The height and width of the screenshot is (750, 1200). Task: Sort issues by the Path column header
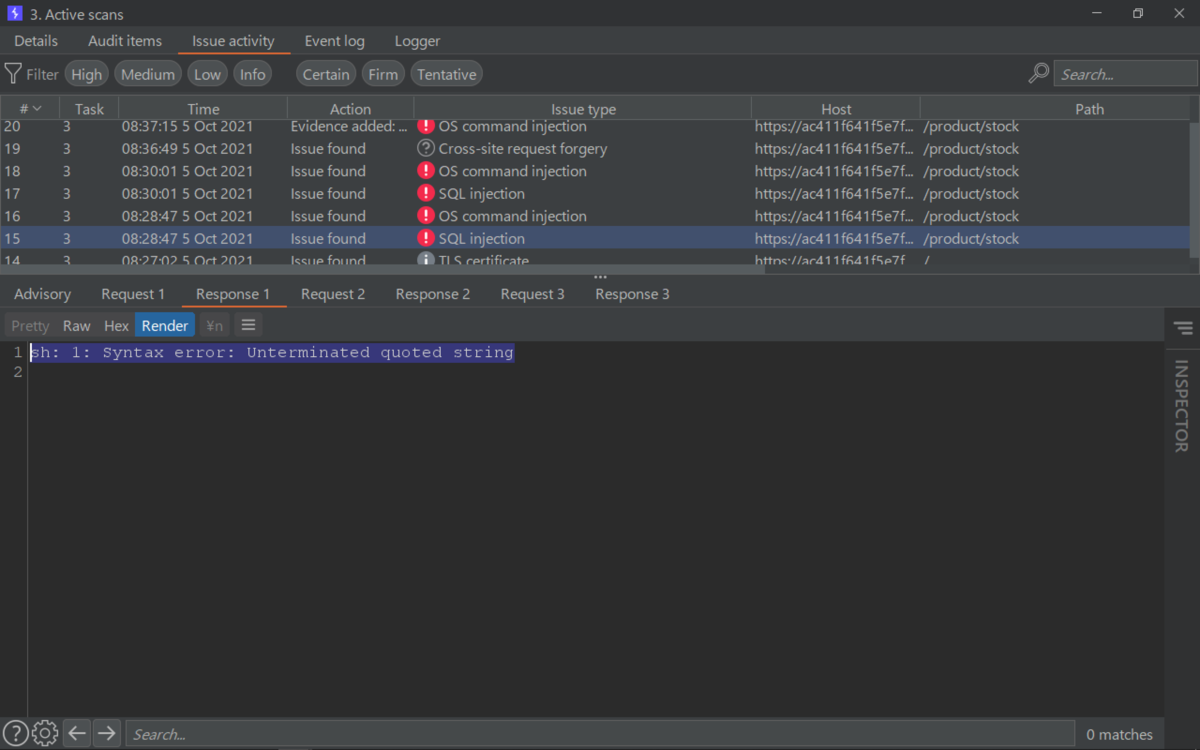1089,109
